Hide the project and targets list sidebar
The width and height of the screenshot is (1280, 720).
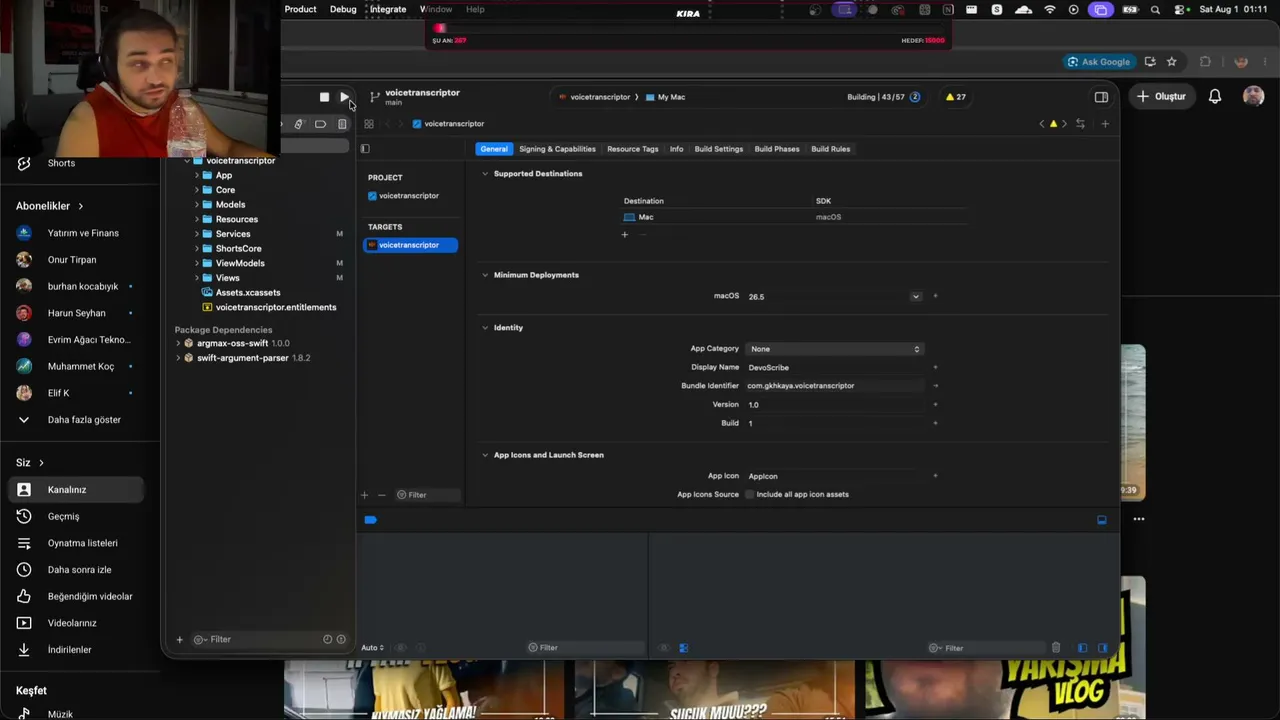(x=365, y=149)
